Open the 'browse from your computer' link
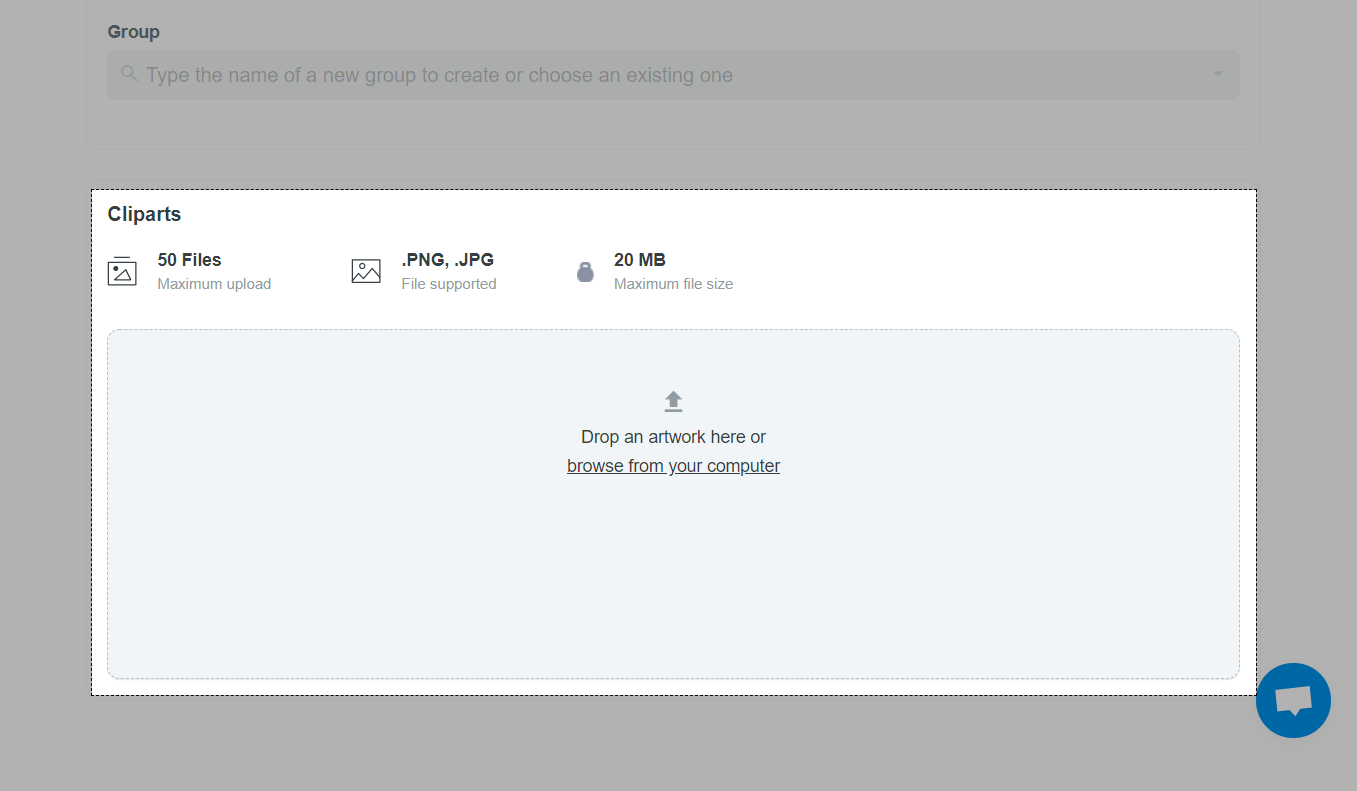The image size is (1357, 791). click(x=673, y=466)
